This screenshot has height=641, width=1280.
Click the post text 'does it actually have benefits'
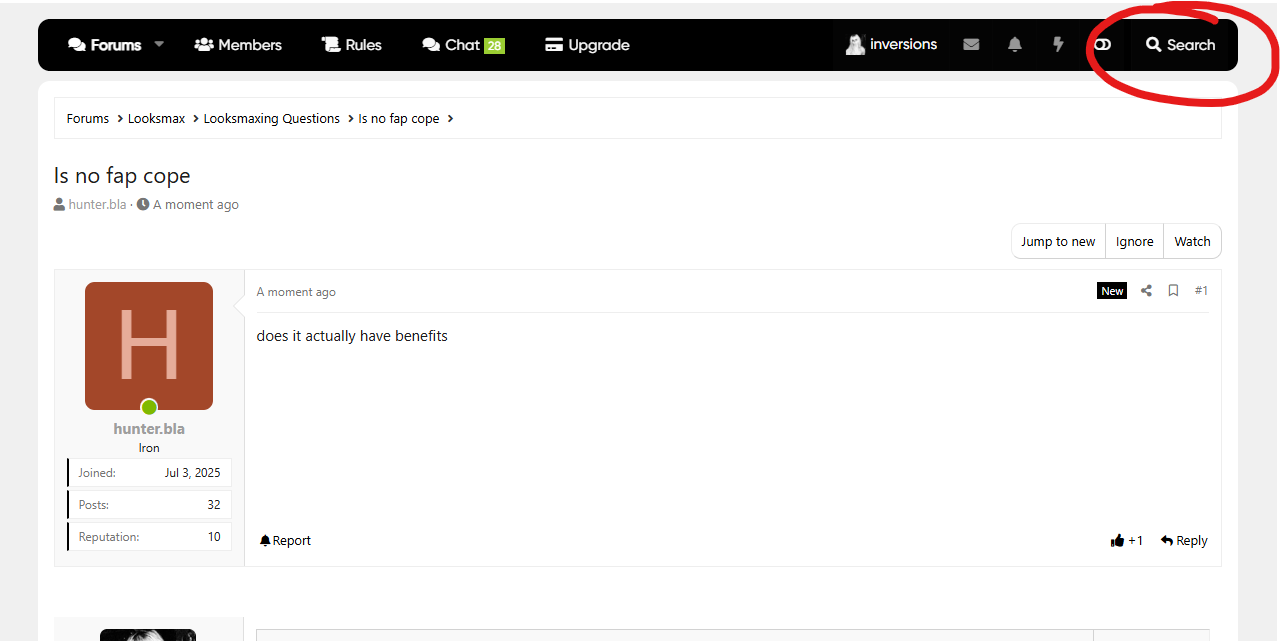click(x=352, y=336)
